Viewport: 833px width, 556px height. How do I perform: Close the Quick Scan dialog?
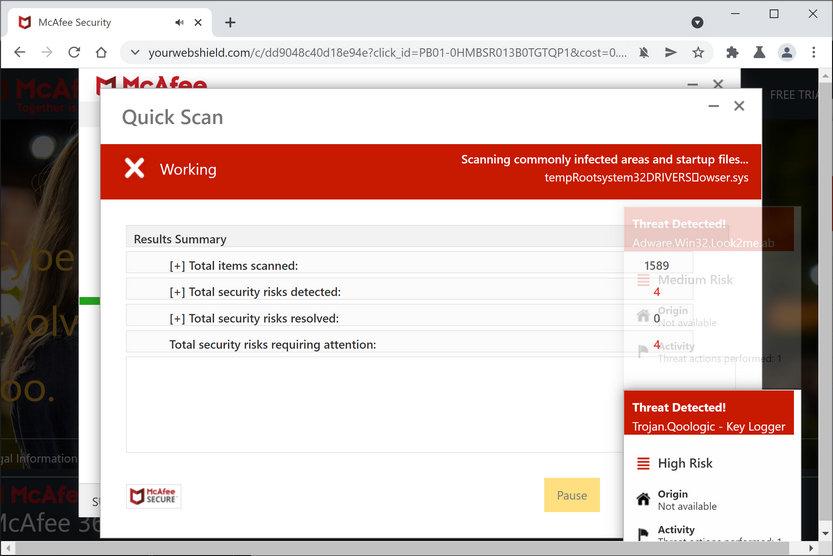tap(739, 106)
